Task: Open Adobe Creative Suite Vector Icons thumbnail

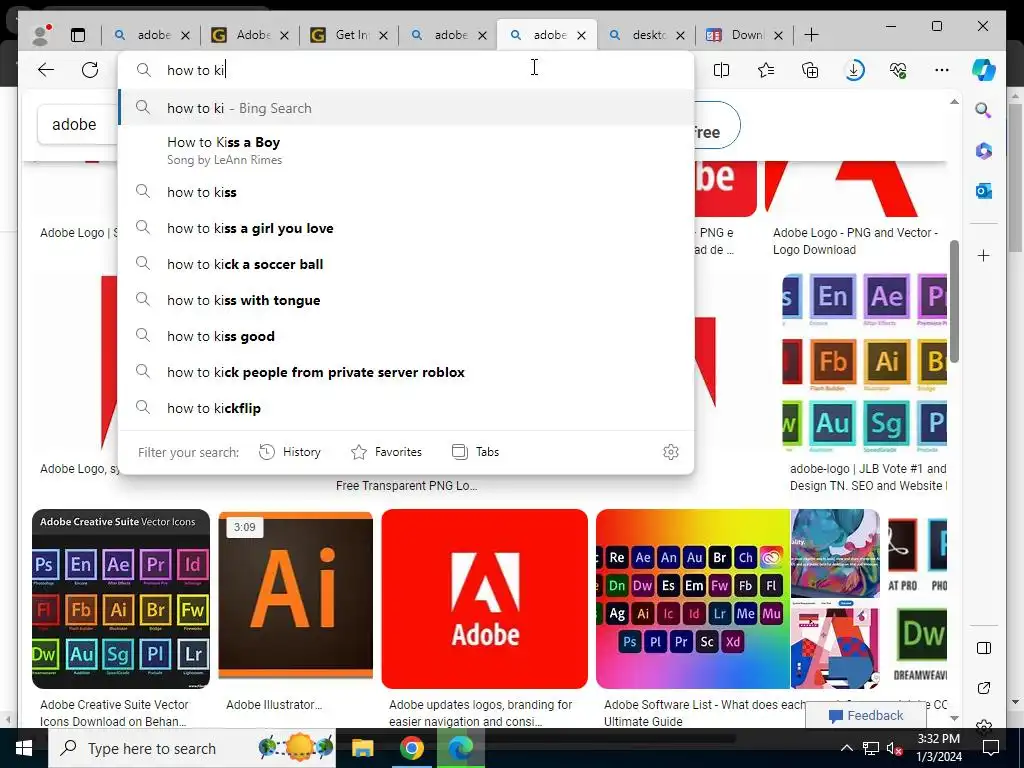Action: (x=121, y=599)
